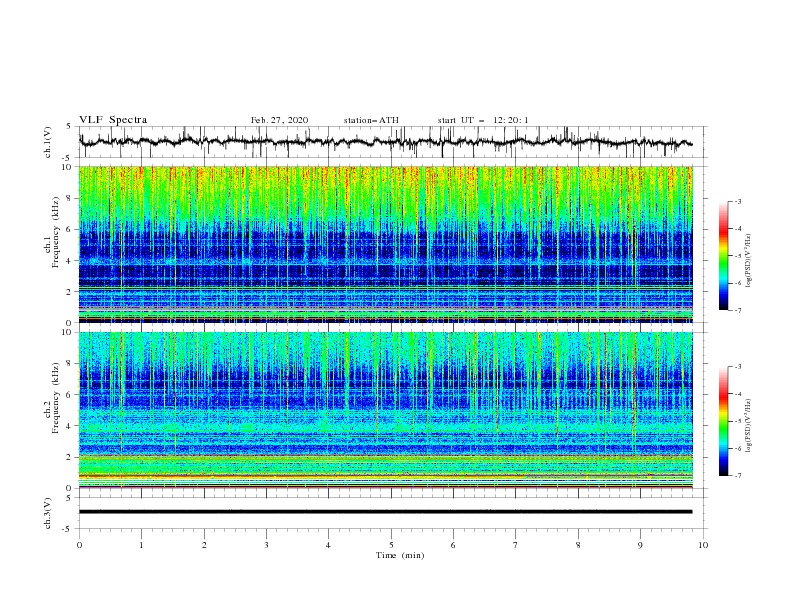The image size is (792, 612).
Task: Click the "-7" tick on ch.1 colorbar
Action: [737, 310]
